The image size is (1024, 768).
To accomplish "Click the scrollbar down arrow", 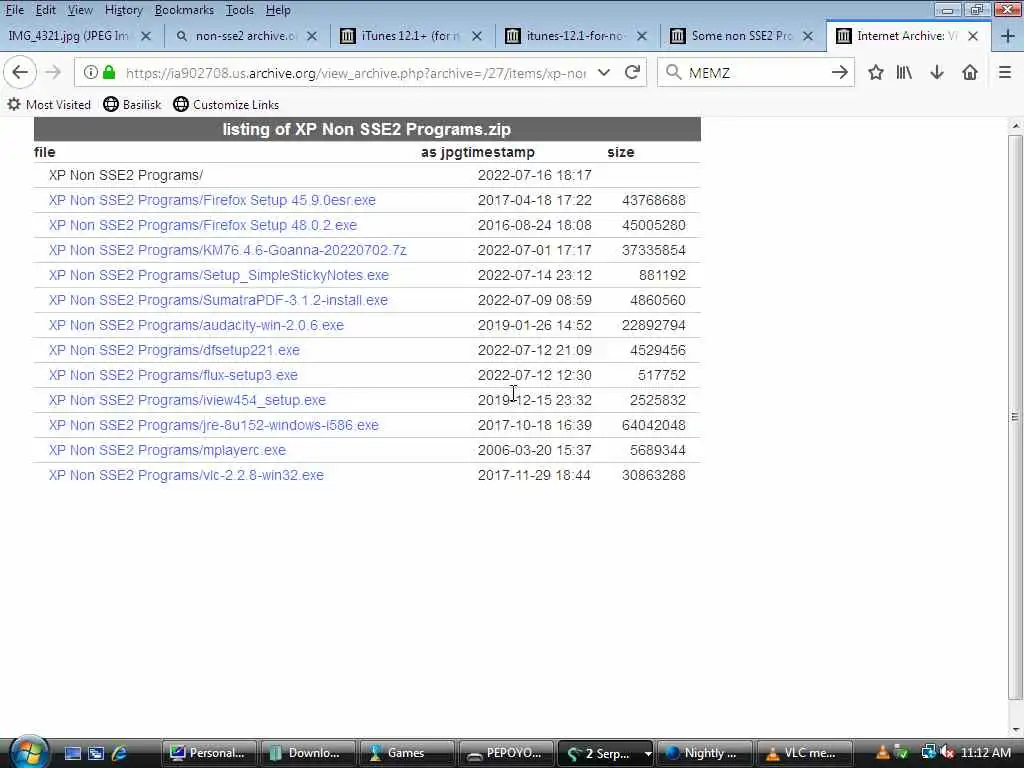I will click(1015, 729).
